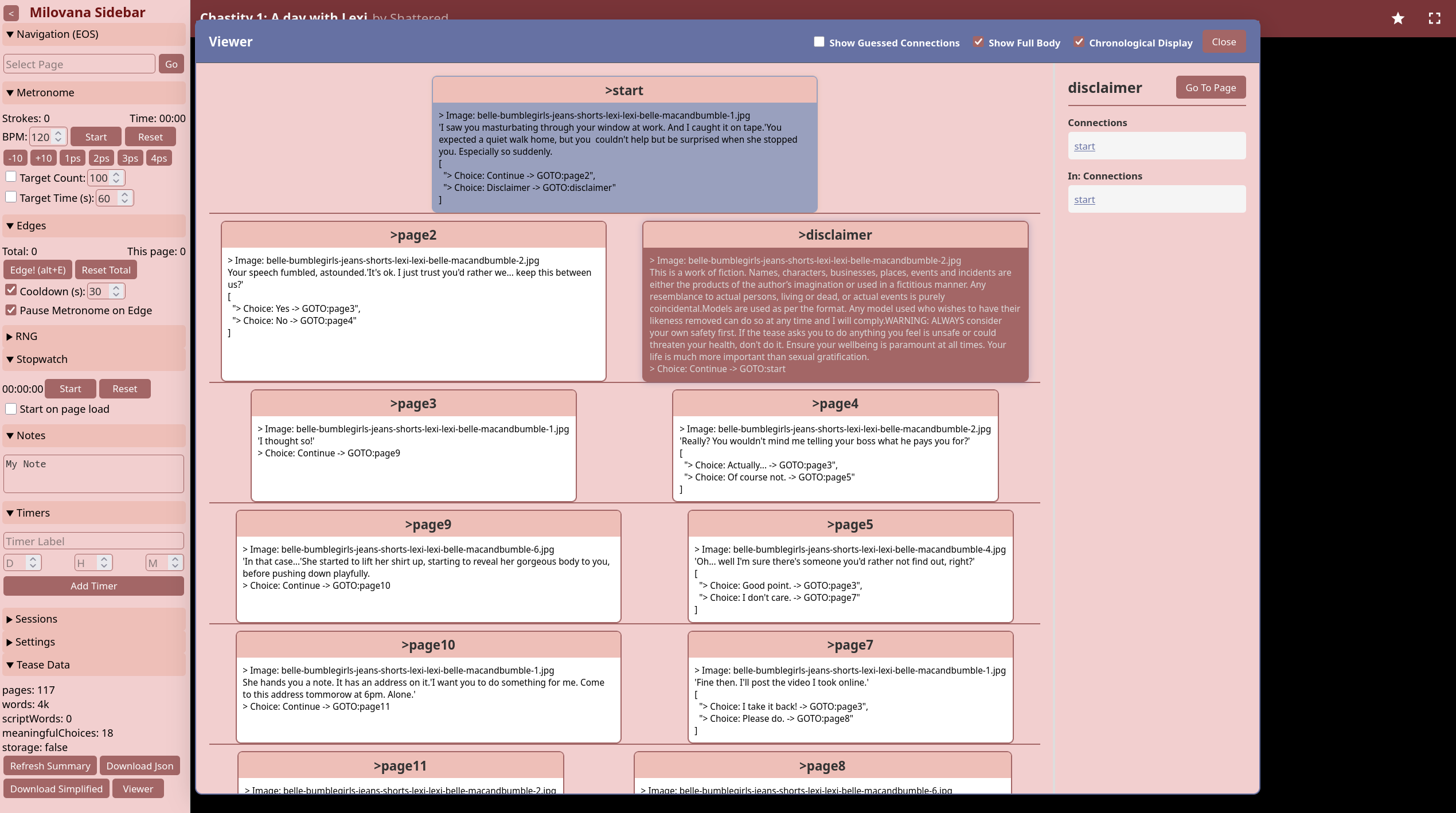Click Refresh Summary button
This screenshot has height=813, width=1456.
50,766
